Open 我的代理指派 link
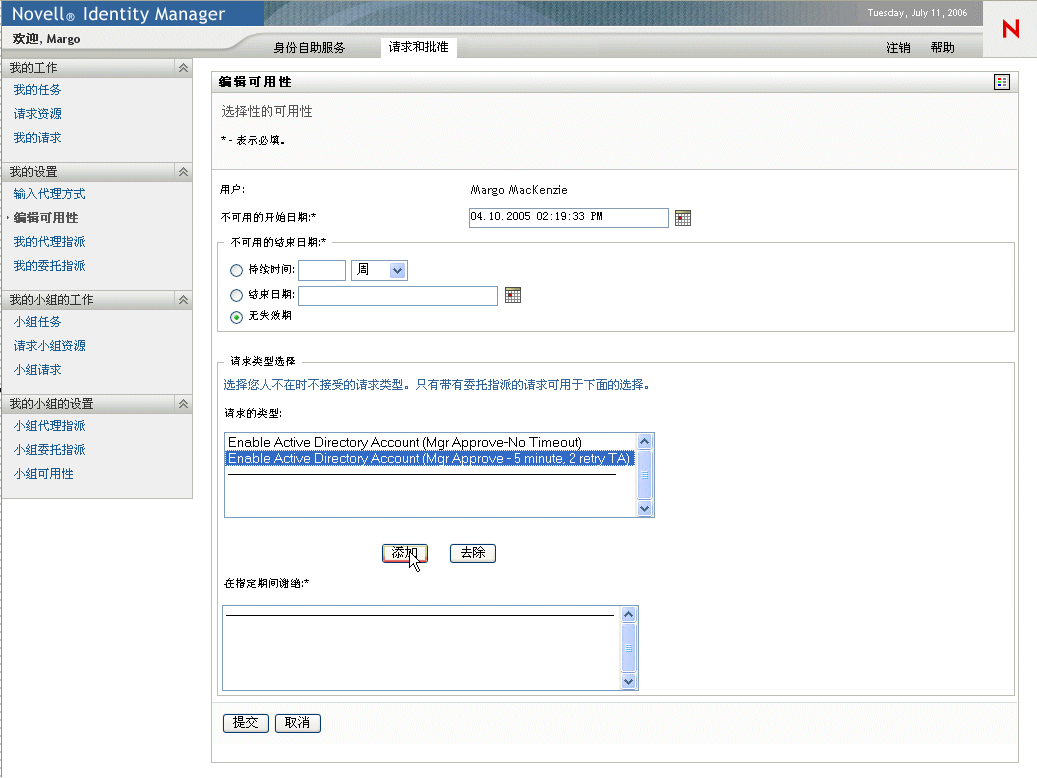 50,242
